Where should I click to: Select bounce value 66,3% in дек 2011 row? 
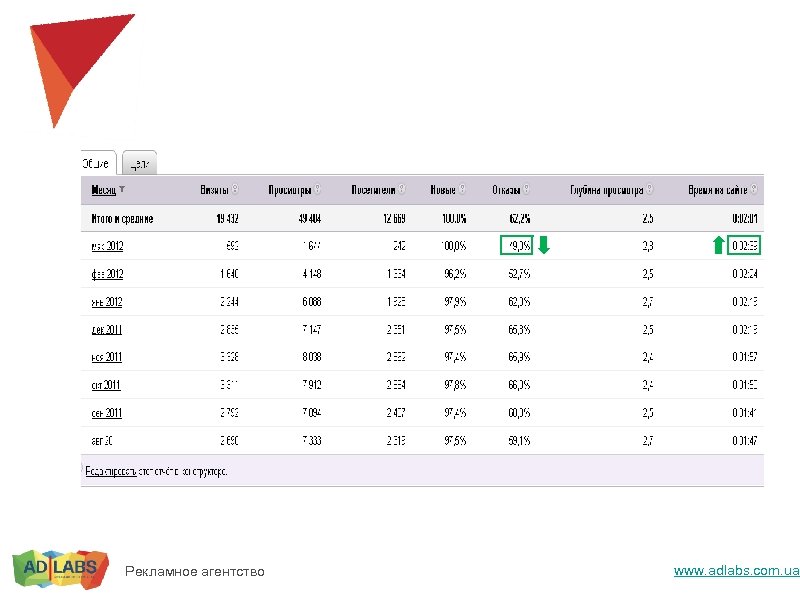click(519, 330)
